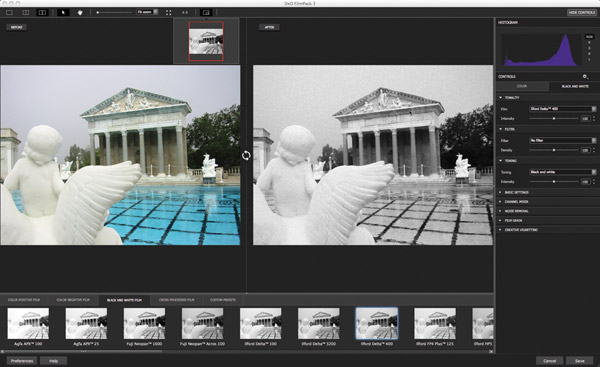The image size is (600, 367).
Task: Click the preset strip horizontal scrollbar
Action: 83,351
